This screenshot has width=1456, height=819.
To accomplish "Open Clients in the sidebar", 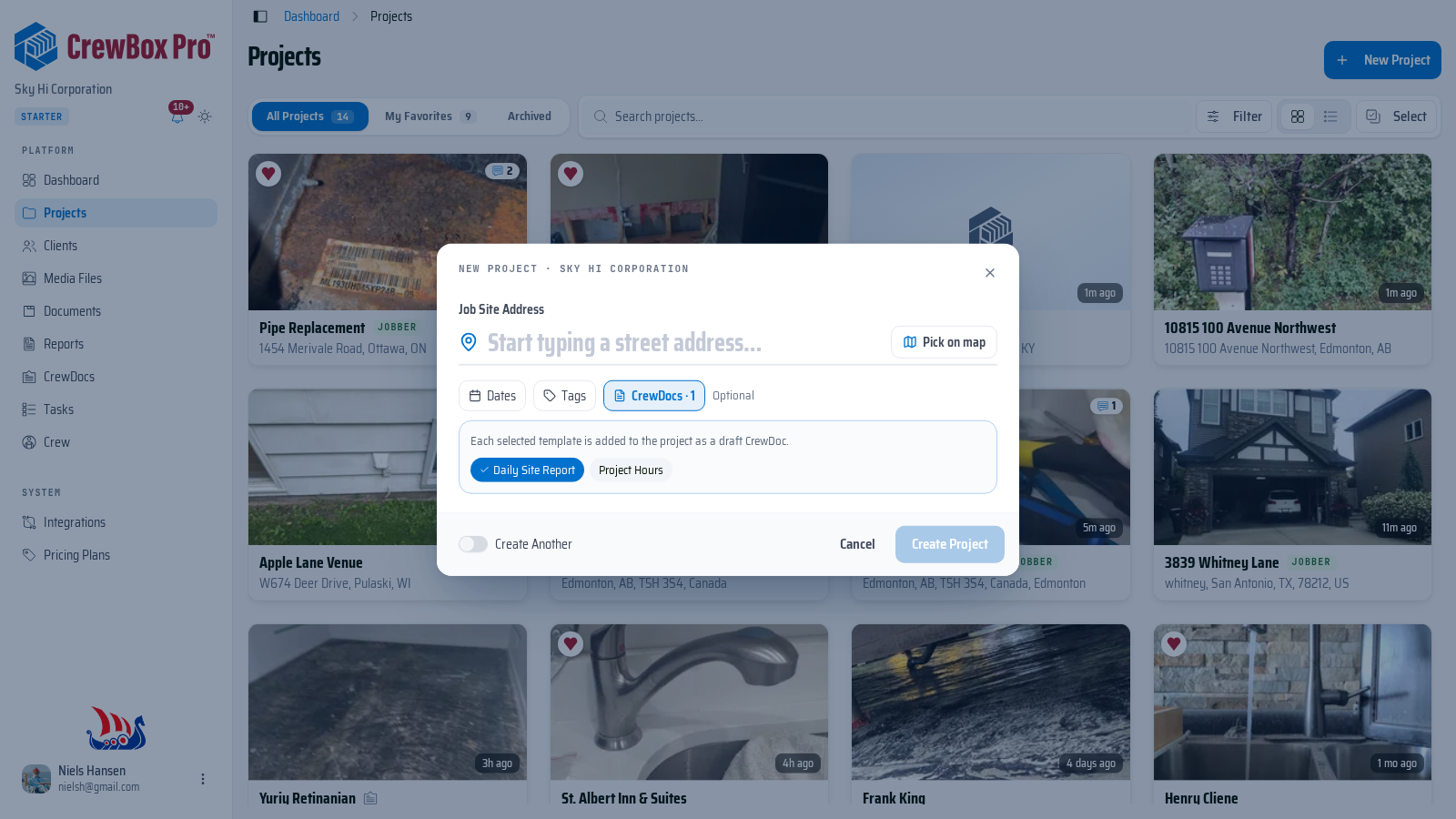I will coord(116,246).
